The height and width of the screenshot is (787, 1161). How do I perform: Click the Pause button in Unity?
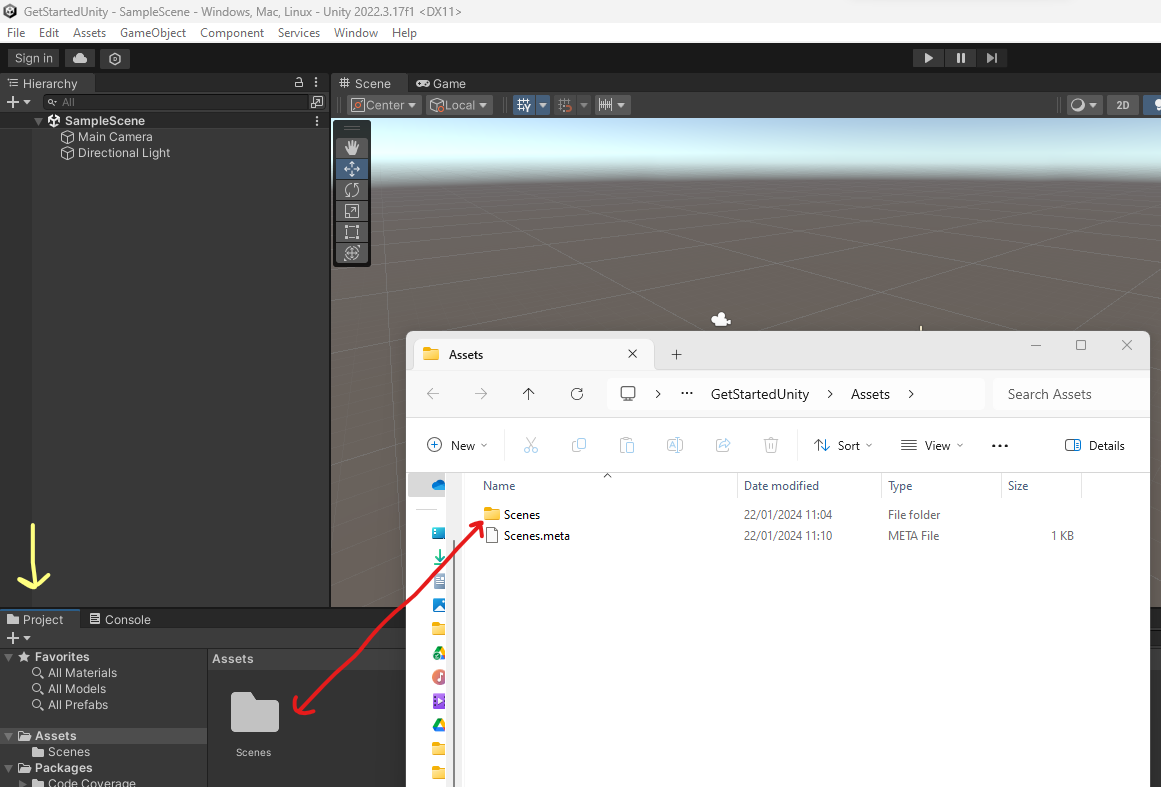click(x=960, y=58)
